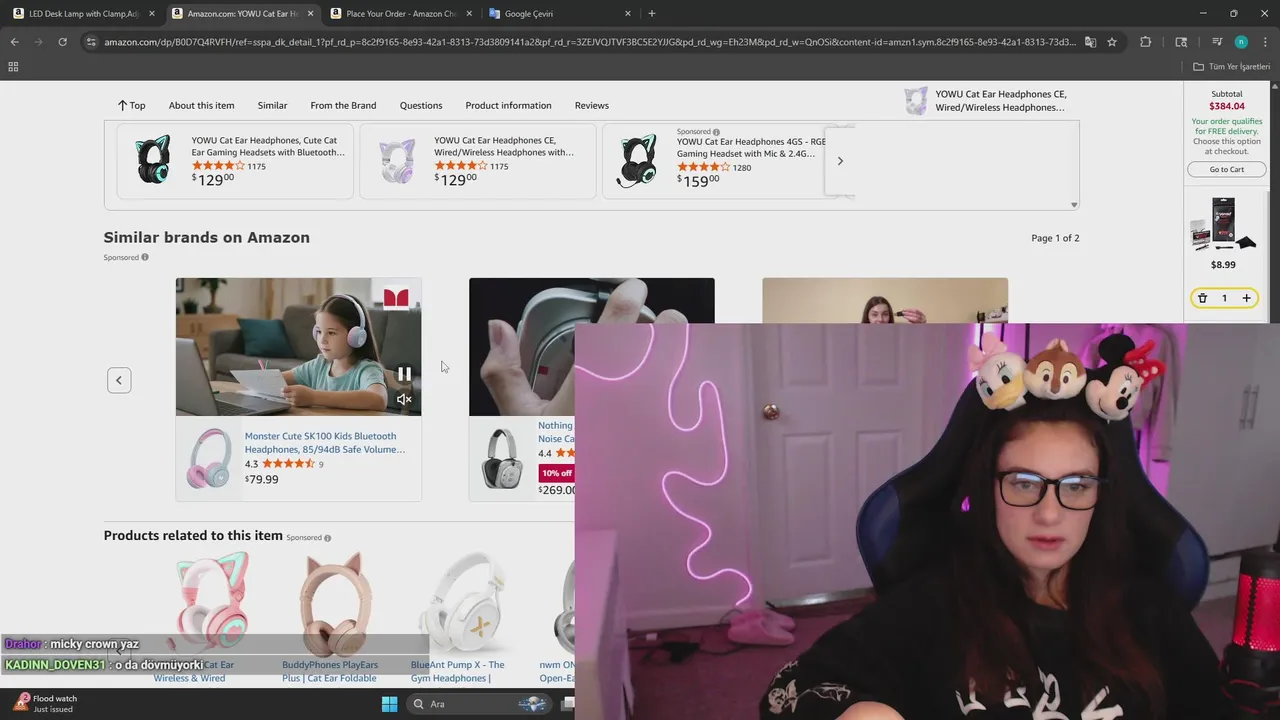Jump to About this item section
The width and height of the screenshot is (1280, 720).
tap(202, 105)
